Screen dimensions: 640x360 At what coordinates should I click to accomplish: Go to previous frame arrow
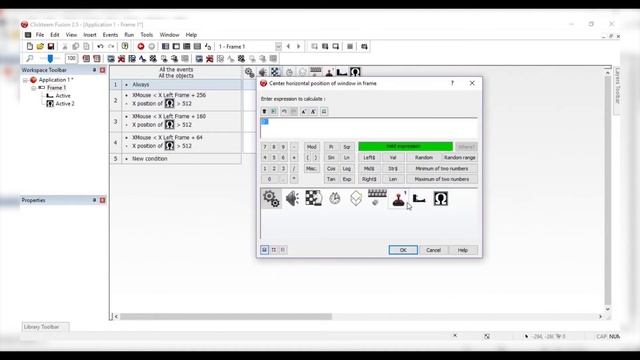click(x=288, y=47)
